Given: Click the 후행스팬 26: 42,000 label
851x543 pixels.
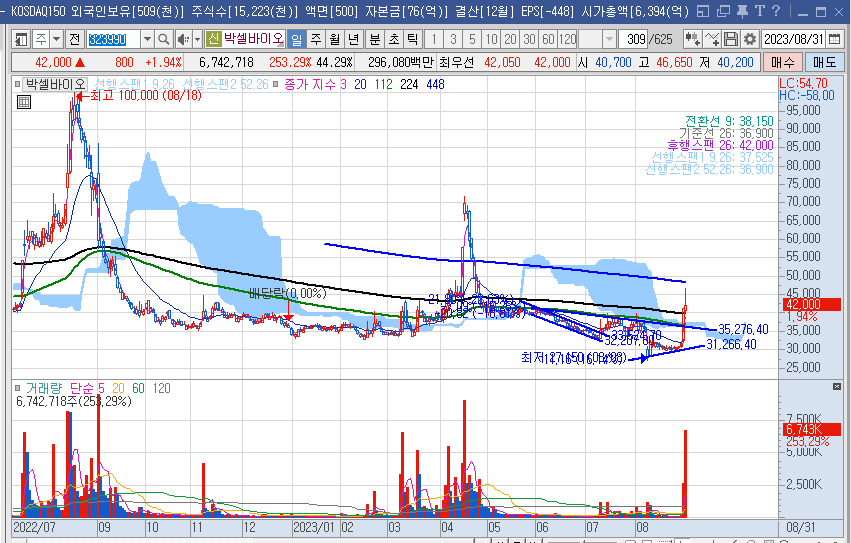Looking at the screenshot, I should [x=720, y=145].
